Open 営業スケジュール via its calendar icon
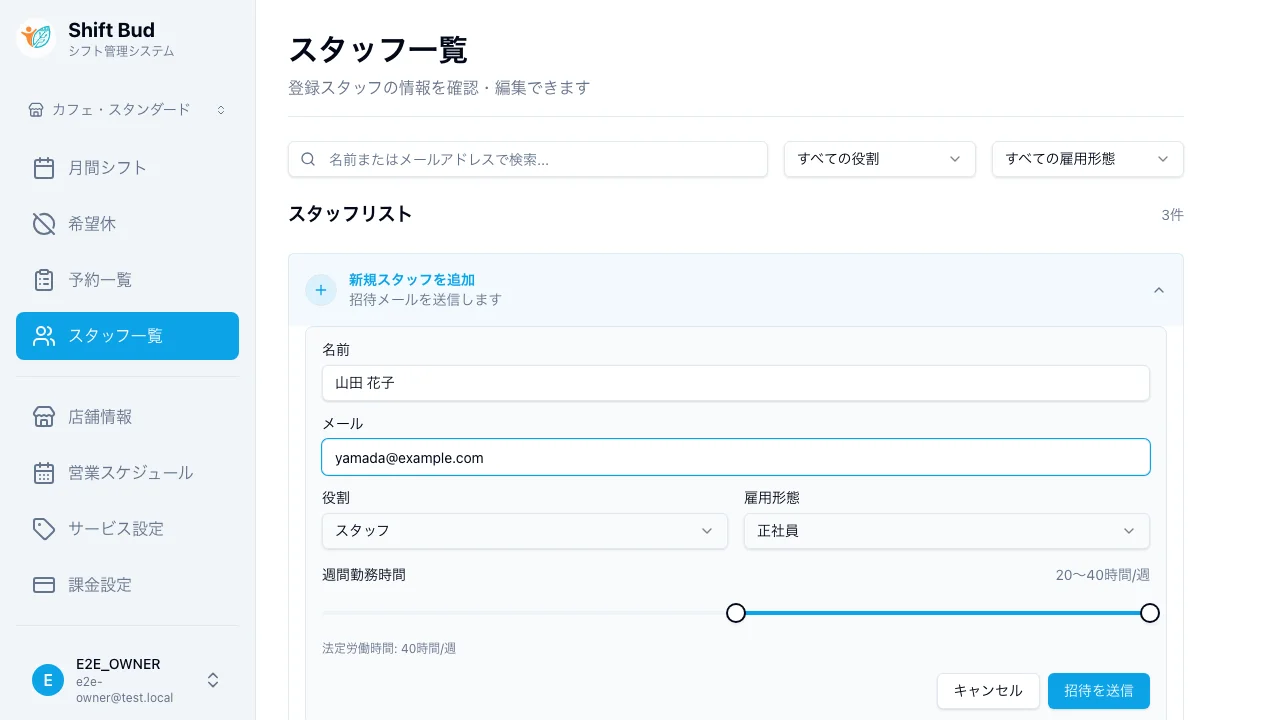The image size is (1280, 720). tap(44, 473)
